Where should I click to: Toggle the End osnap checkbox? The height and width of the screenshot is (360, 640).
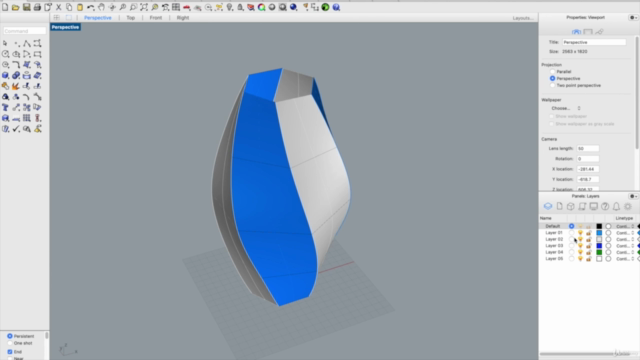10,351
